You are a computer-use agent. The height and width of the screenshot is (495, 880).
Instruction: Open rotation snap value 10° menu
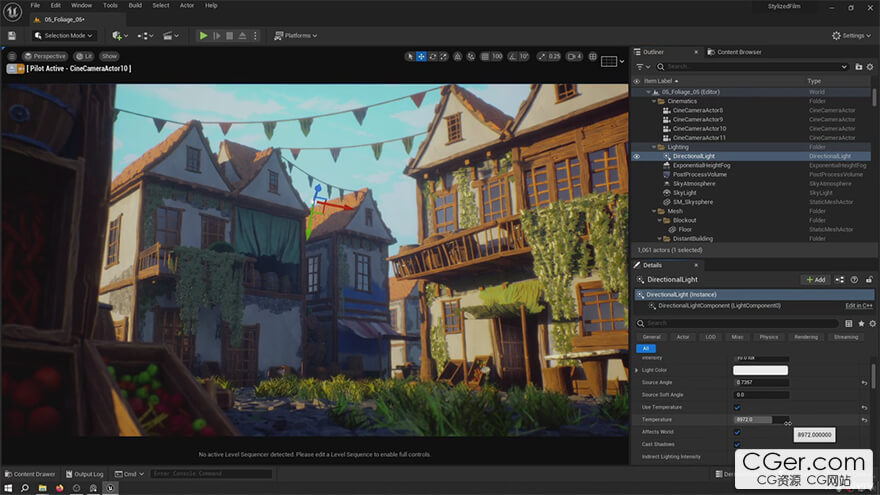point(524,56)
